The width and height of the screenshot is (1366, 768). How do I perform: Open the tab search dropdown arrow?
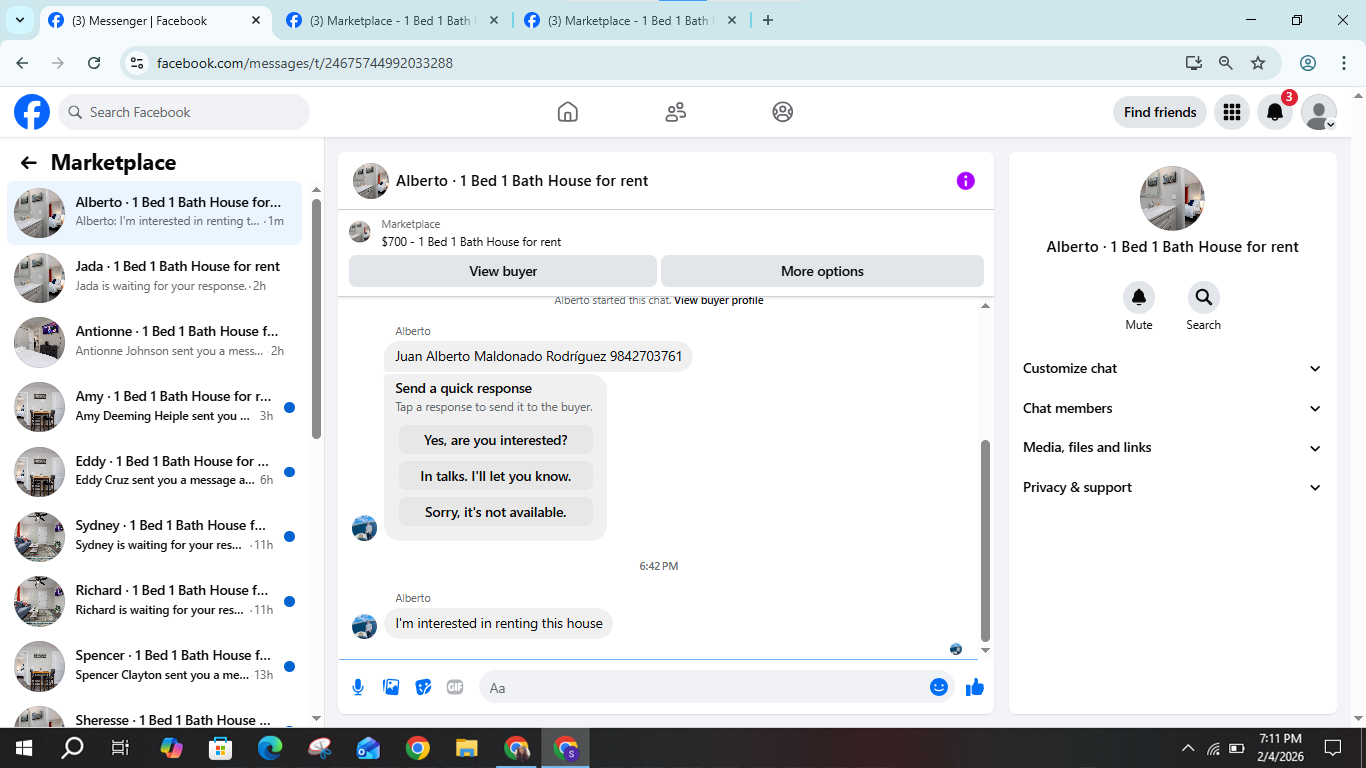20,20
